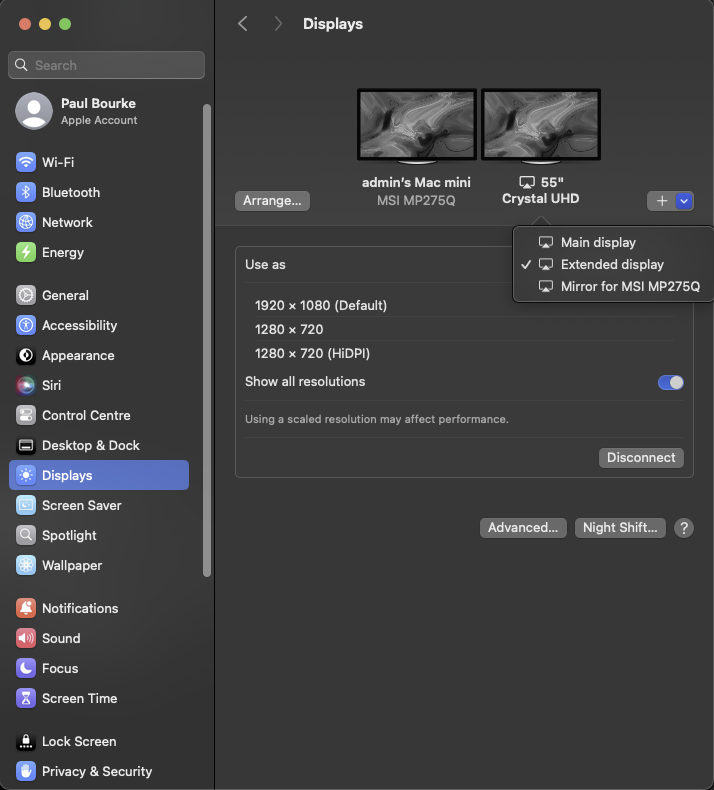
Task: Open the Lock Screen icon
Action: (x=26, y=741)
